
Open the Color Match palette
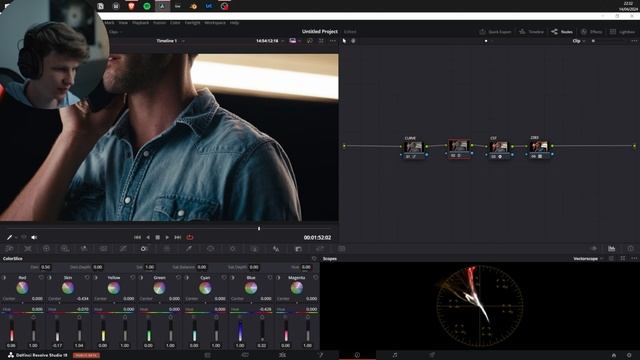pos(28,249)
